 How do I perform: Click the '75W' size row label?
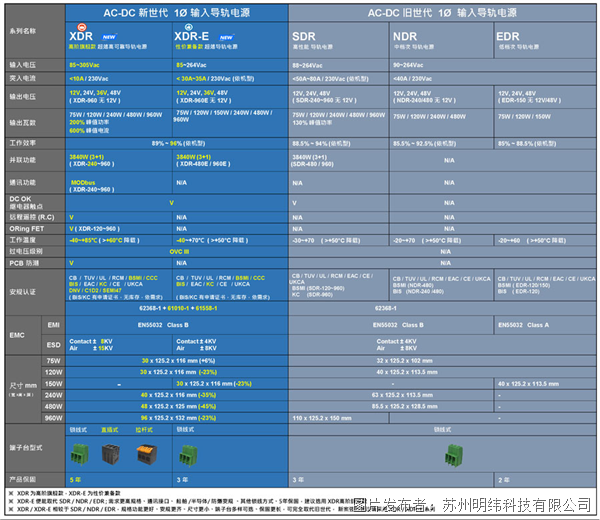(54, 361)
